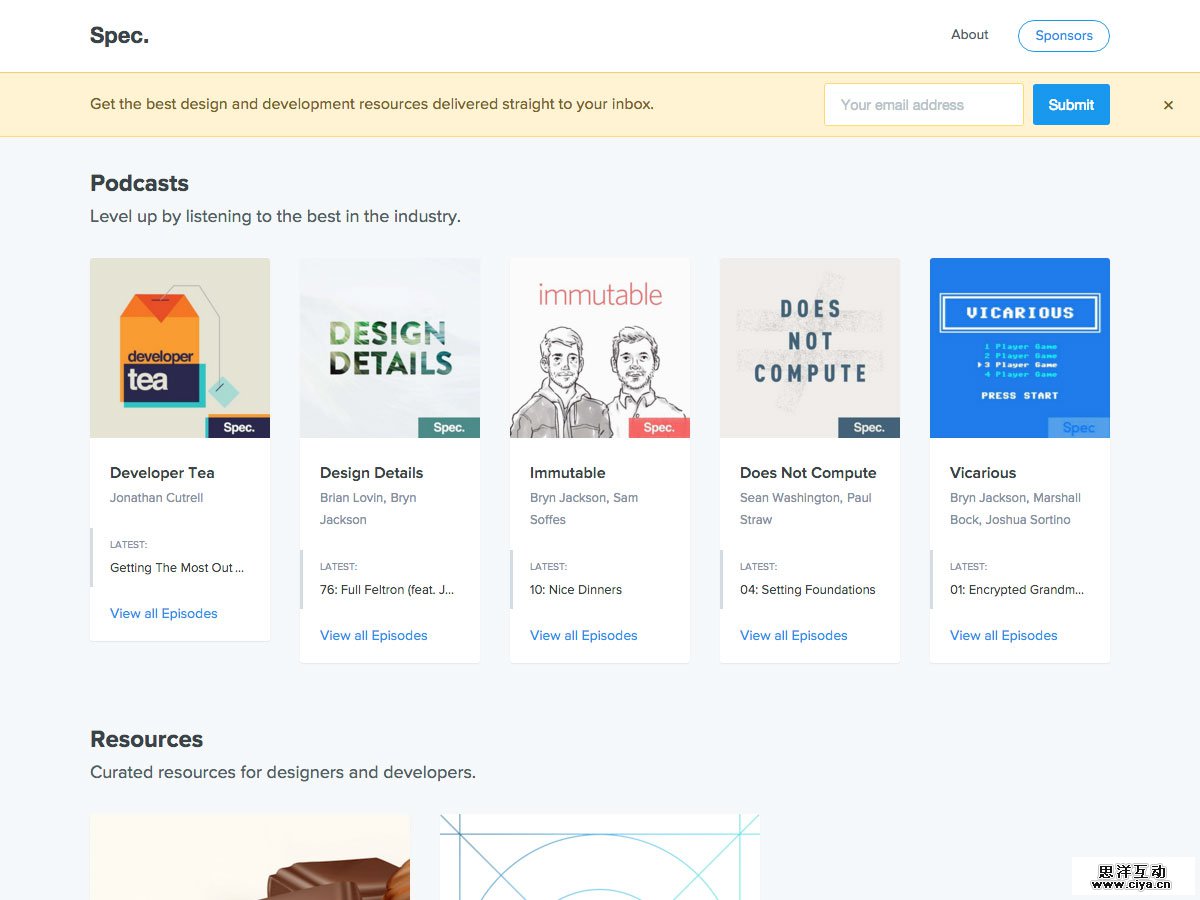The image size is (1200, 900).
Task: Open the Vicarious title
Action: (983, 473)
